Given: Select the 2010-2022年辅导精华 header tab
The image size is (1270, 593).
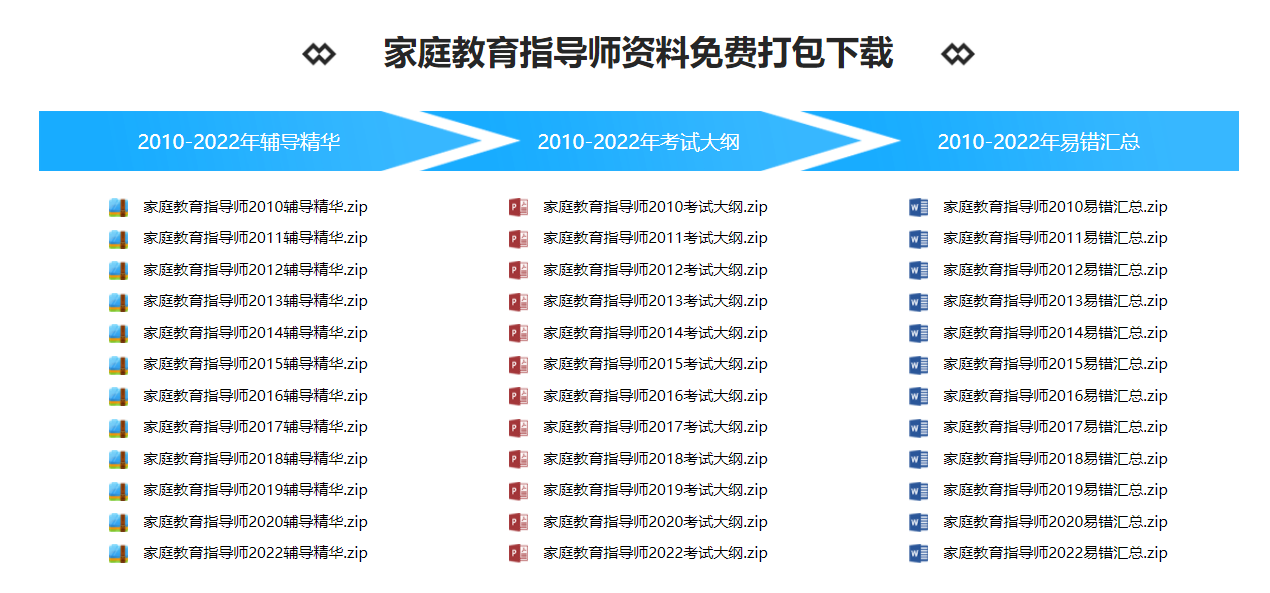Looking at the screenshot, I should click(239, 142).
